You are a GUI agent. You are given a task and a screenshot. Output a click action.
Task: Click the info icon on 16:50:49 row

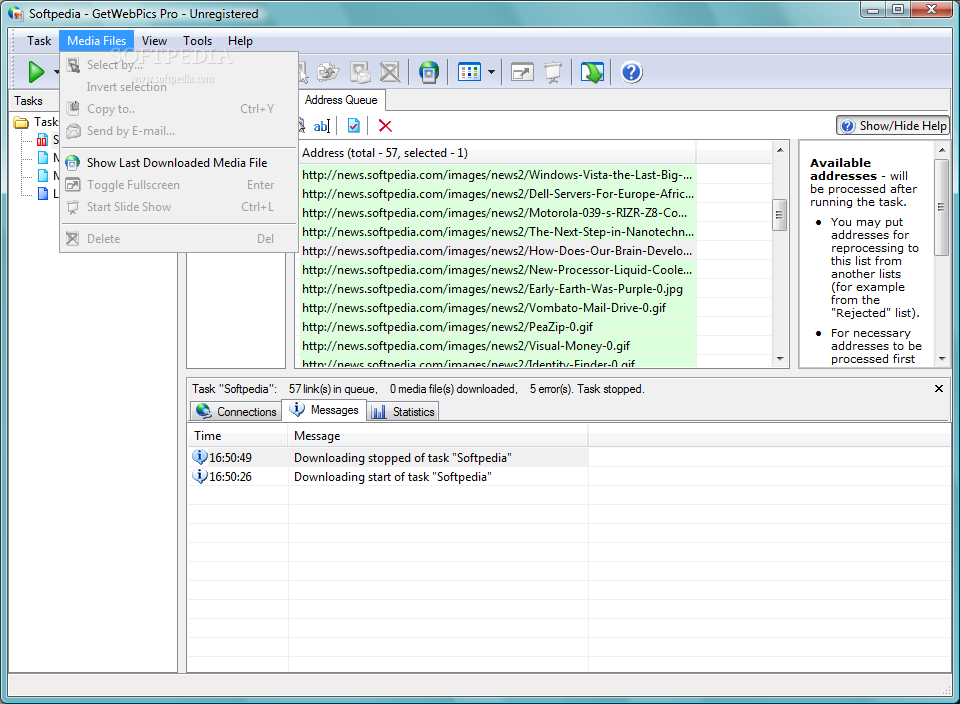tap(200, 457)
